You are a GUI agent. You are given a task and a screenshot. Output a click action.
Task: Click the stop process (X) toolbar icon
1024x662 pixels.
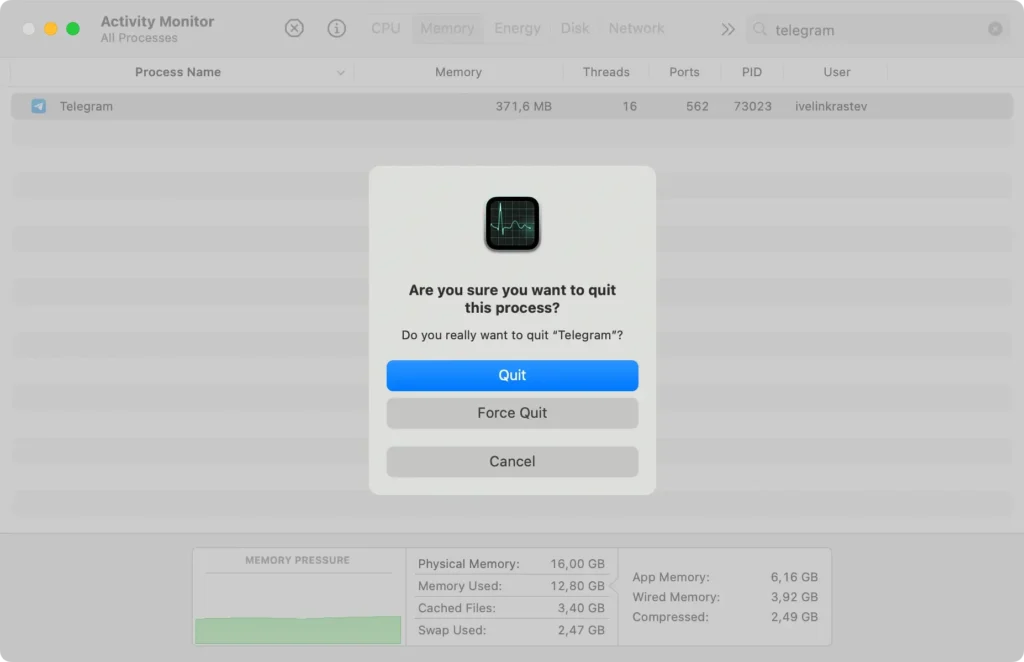pyautogui.click(x=294, y=28)
